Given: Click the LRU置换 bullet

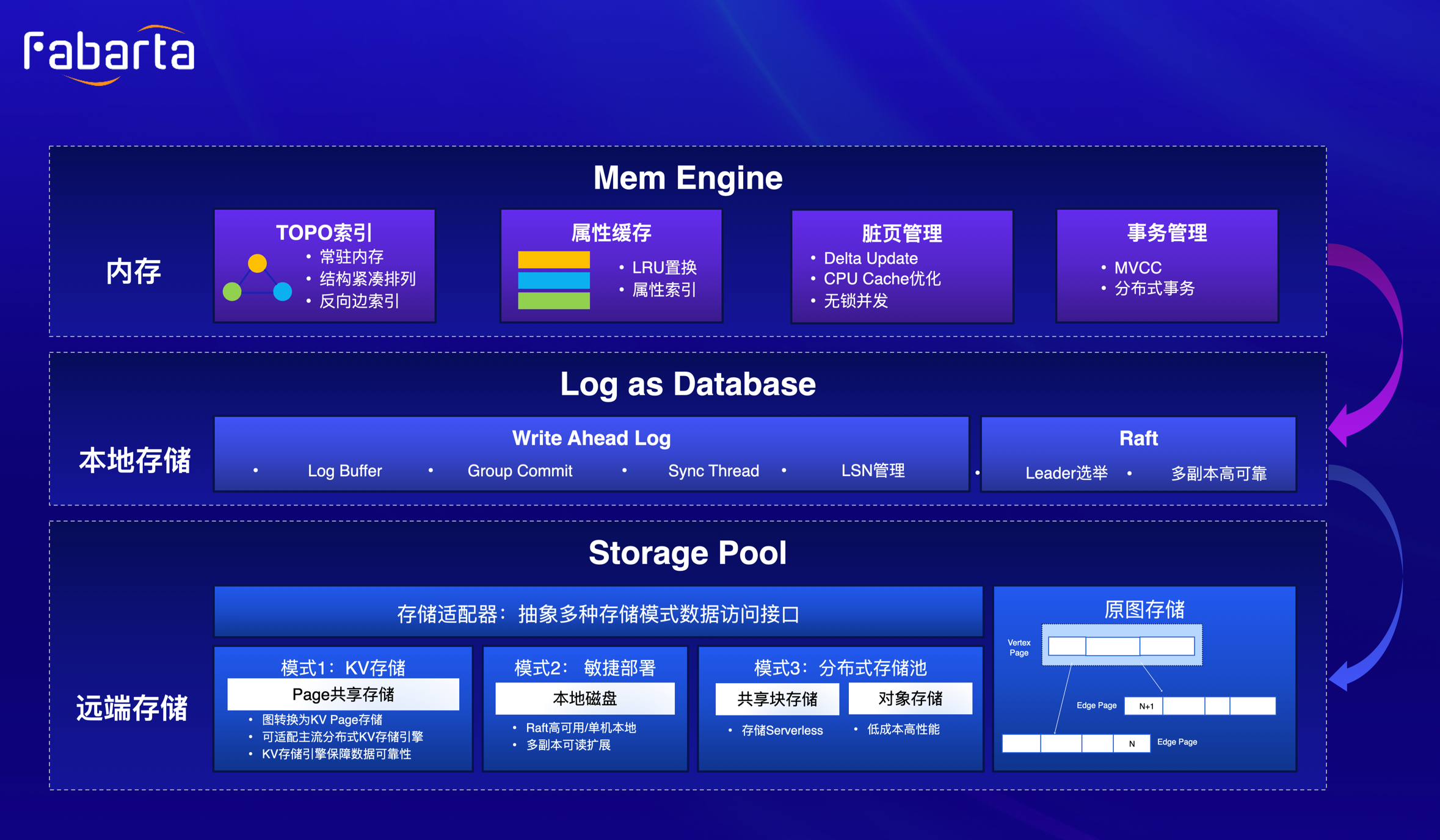Looking at the screenshot, I should pos(664,267).
